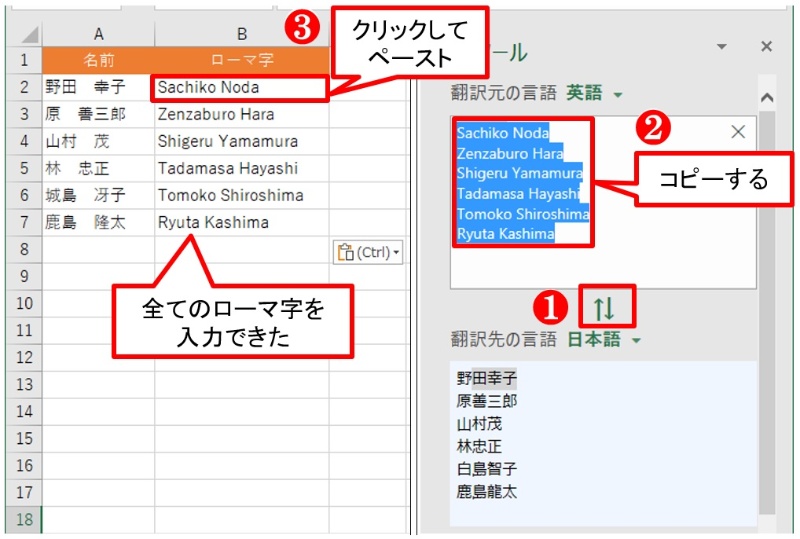Select column B header
The image size is (800, 539).
coord(242,34)
